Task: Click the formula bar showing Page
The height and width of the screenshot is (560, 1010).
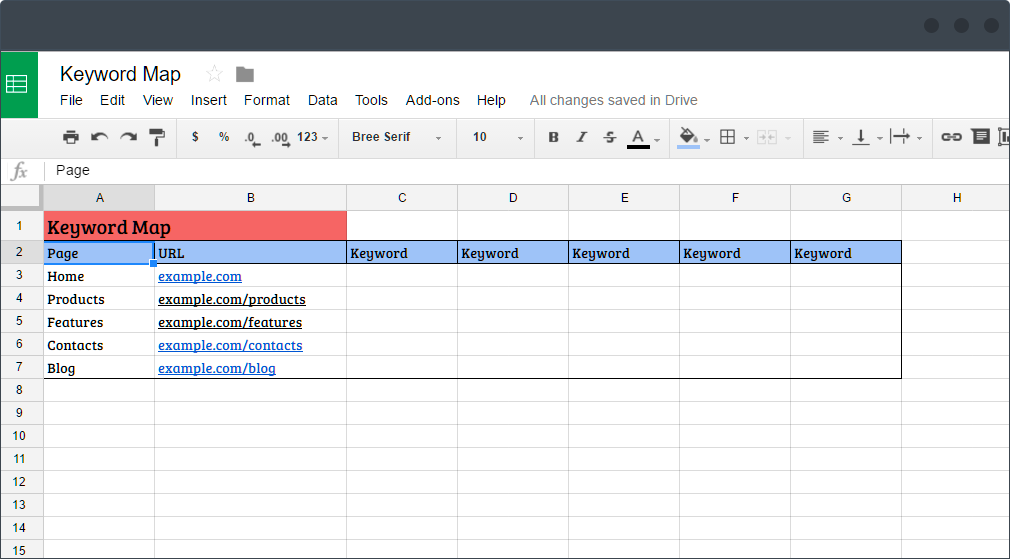Action: (527, 171)
